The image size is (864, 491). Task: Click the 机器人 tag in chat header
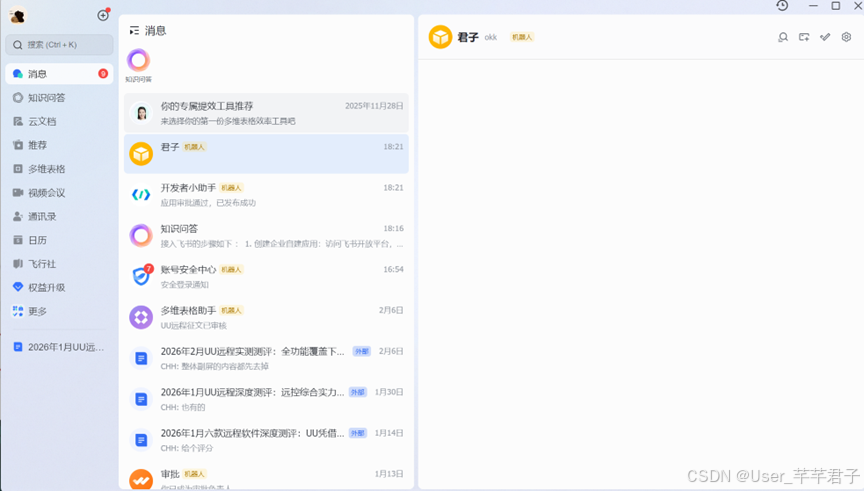(x=522, y=37)
